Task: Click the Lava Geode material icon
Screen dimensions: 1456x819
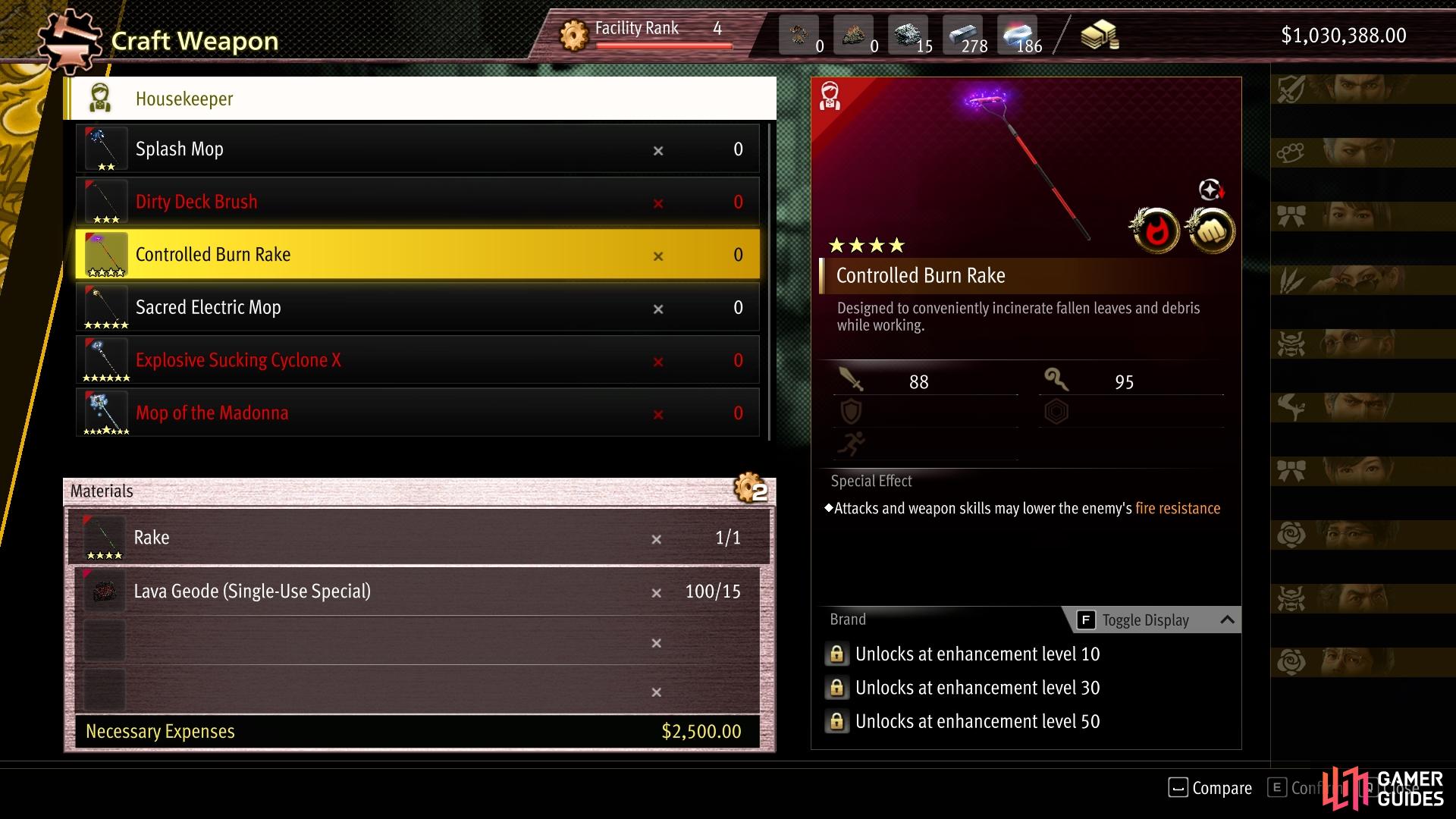Action: tap(104, 591)
